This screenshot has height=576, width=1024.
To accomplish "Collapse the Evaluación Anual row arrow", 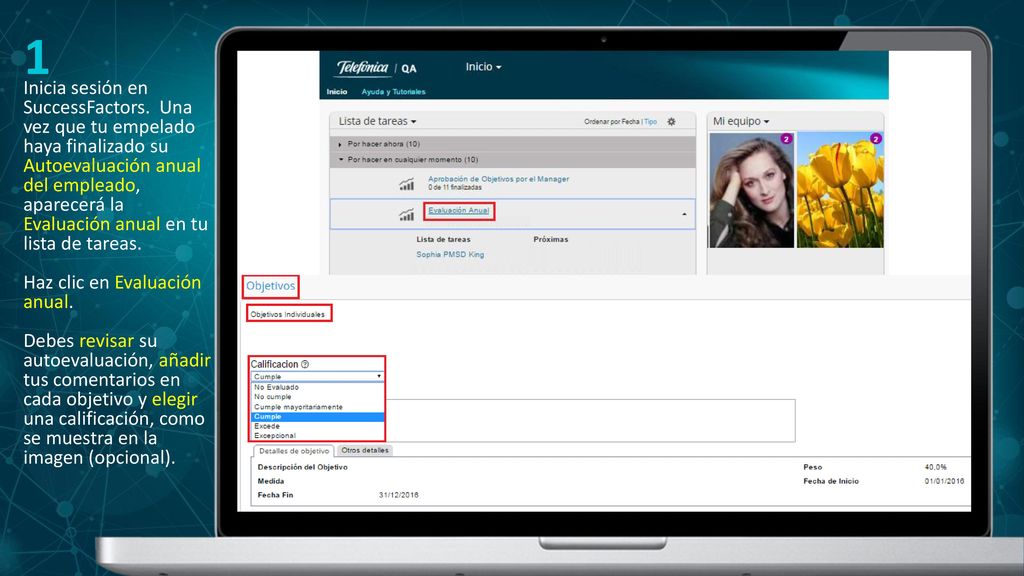I will pyautogui.click(x=684, y=214).
